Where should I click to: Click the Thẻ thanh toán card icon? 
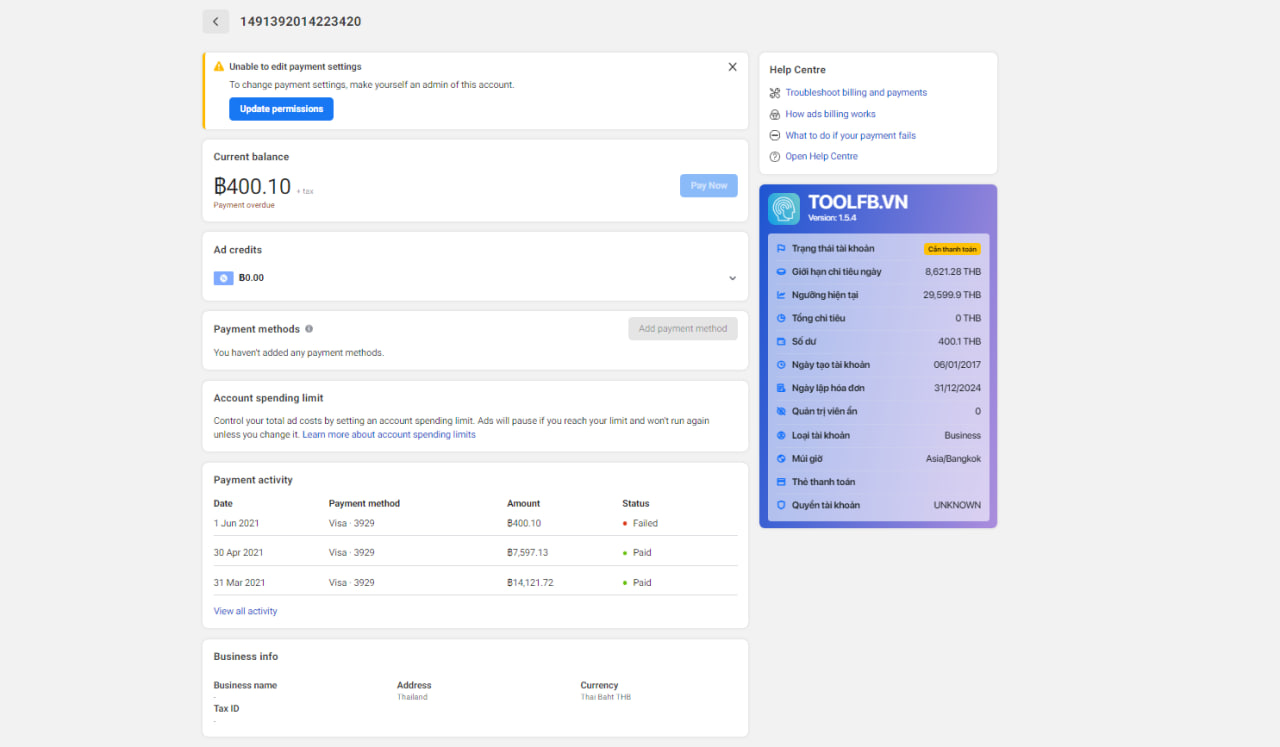(x=781, y=482)
